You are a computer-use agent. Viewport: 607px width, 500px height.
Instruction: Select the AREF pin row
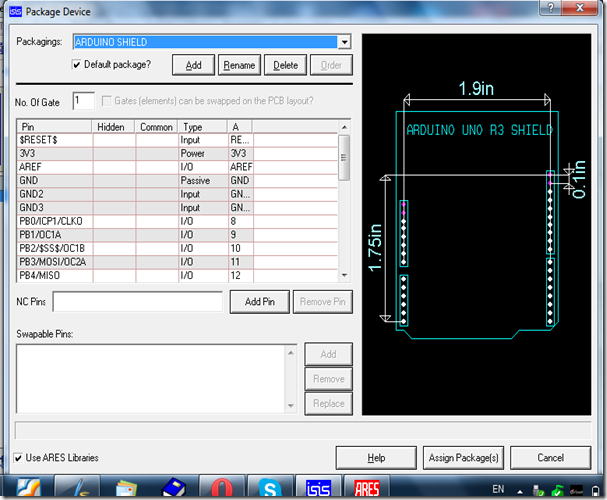[177, 167]
